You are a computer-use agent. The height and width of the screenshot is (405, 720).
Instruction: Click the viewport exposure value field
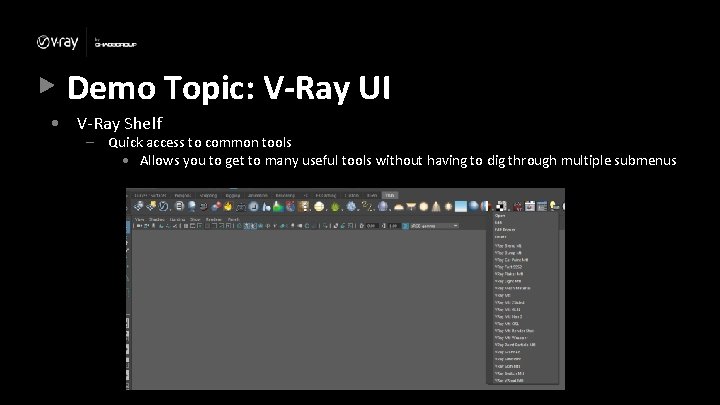372,226
